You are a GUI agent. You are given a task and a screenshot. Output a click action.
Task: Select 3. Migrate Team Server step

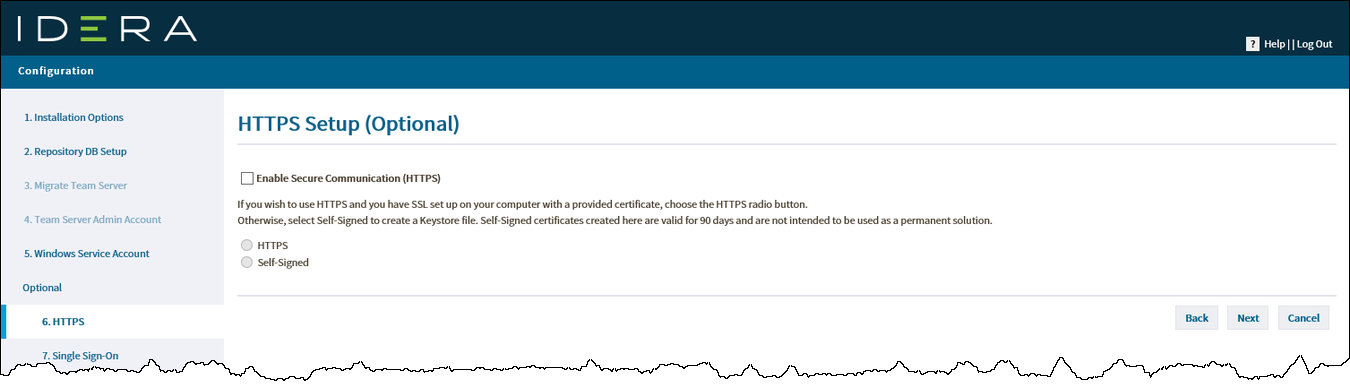75,185
